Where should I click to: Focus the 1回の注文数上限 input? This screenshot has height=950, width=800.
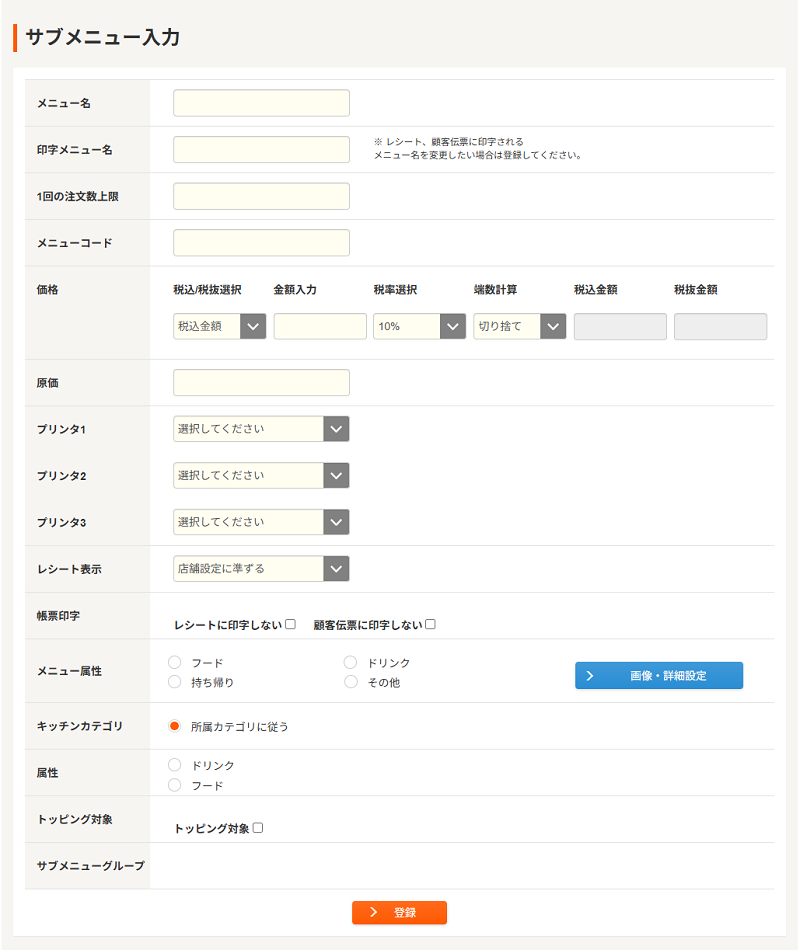(x=261, y=196)
